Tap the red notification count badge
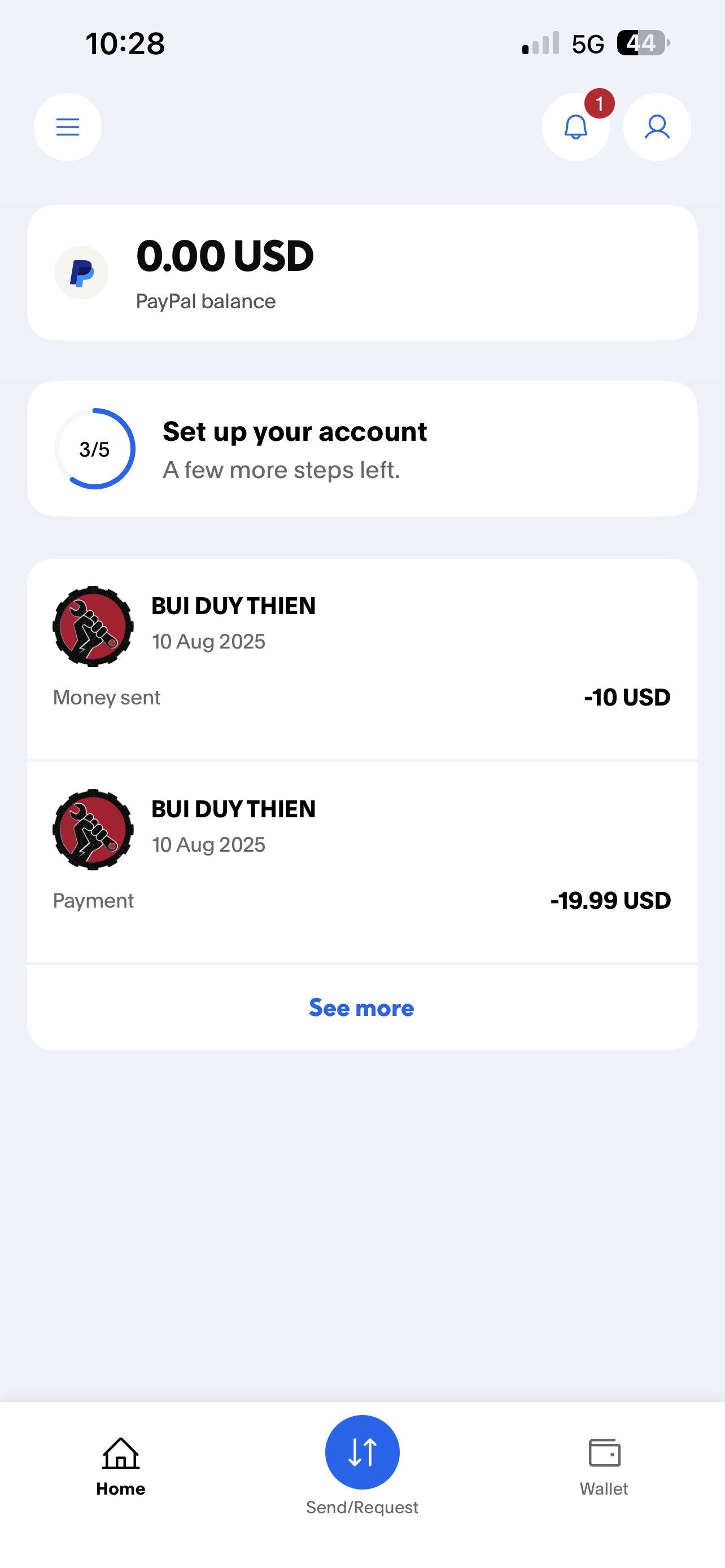725x1568 pixels. 600,103
